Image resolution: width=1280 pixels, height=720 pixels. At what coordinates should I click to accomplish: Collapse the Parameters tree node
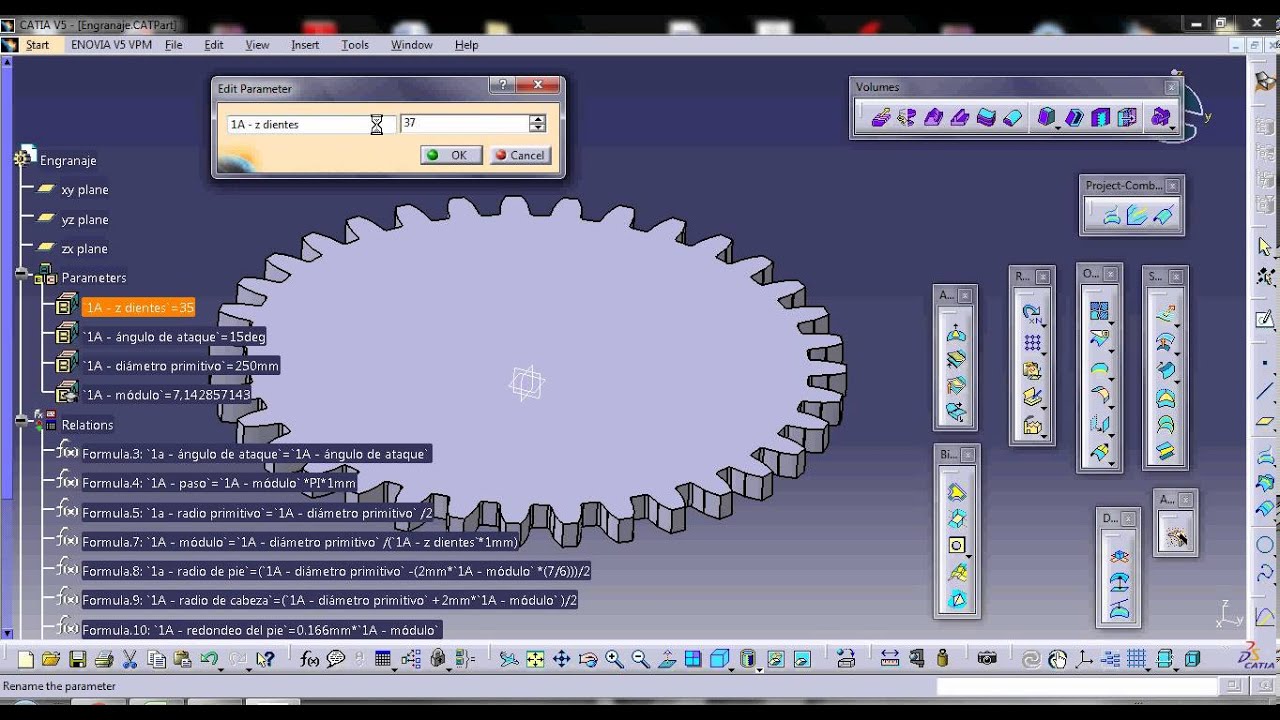(22, 273)
